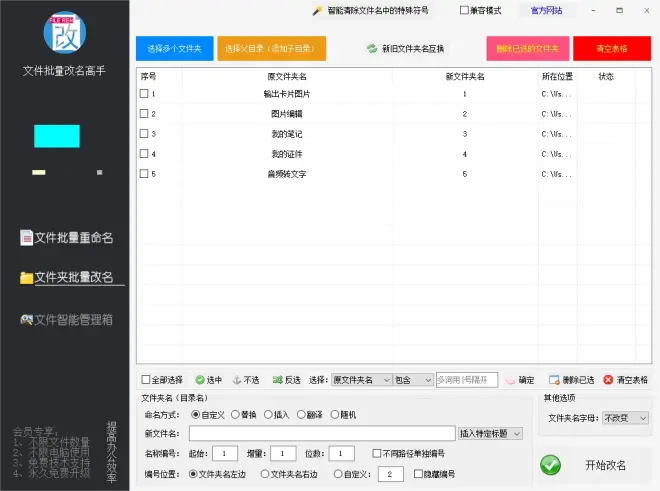Image resolution: width=660 pixels, height=491 pixels.
Task: Click the green check 选中 icon
Action: pyautogui.click(x=200, y=380)
